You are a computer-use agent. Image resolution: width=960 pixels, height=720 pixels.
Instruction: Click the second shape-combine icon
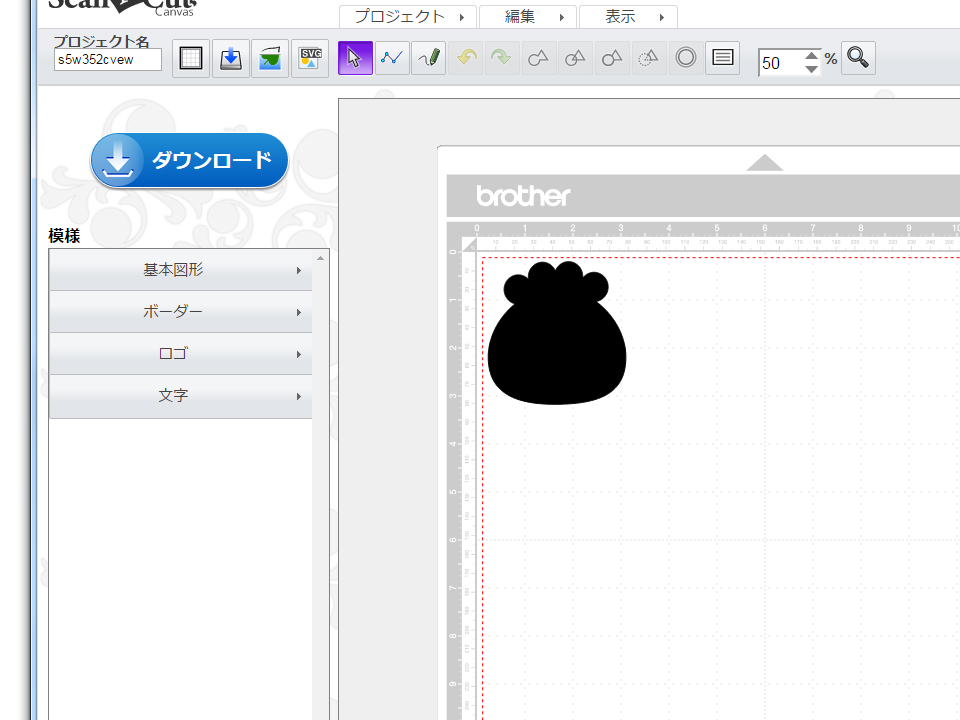coord(576,58)
